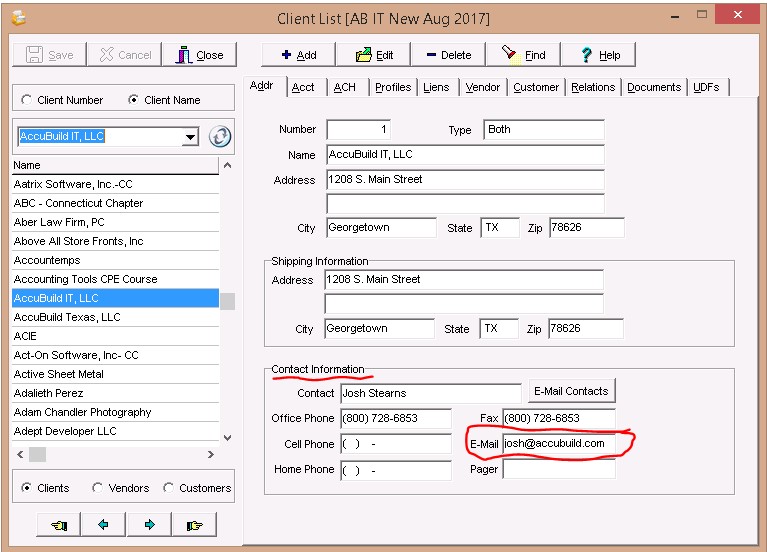767x552 pixels.
Task: Click the Type field showing Both
Action: pos(543,130)
